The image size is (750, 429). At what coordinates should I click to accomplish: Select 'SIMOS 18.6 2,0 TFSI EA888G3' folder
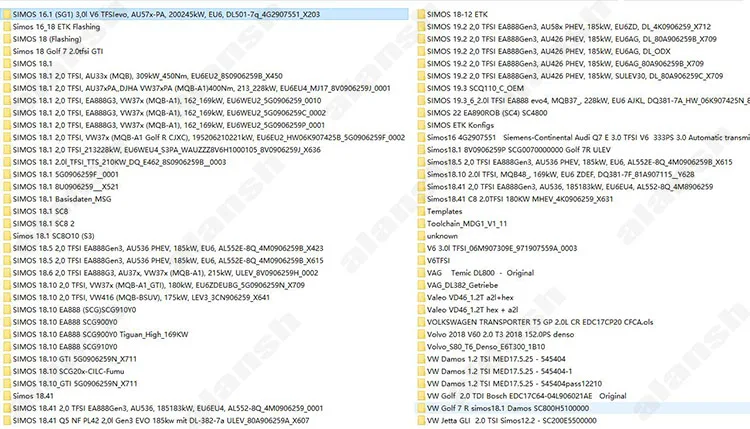click(165, 273)
